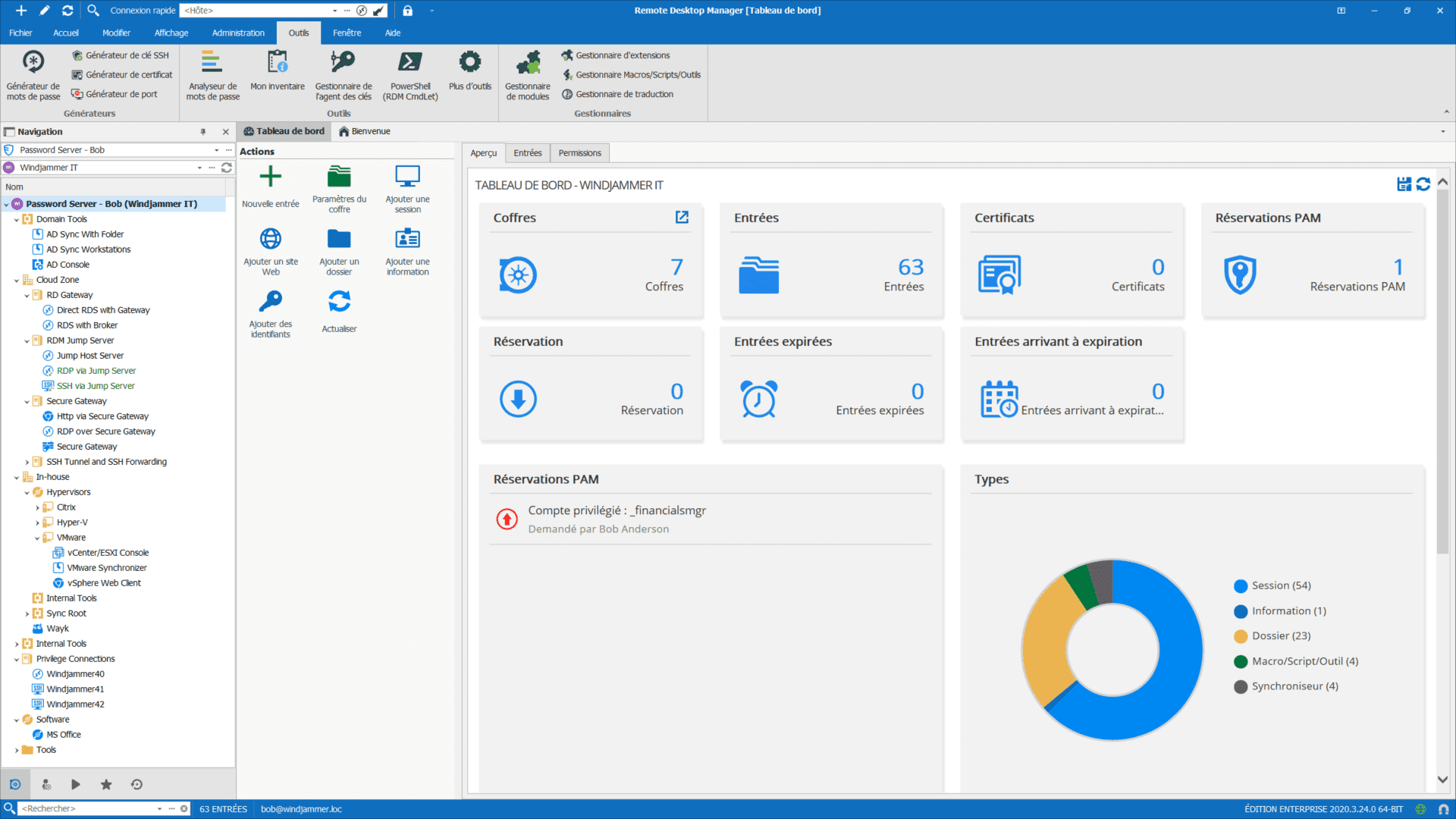Open recent history in navigation footer
Screen dimensions: 1456x819
coord(136,784)
